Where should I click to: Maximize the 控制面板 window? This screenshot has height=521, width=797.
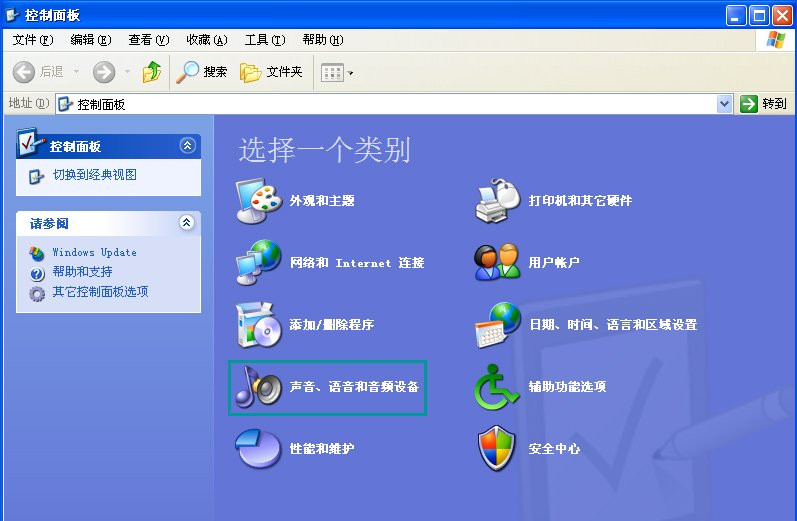(x=759, y=16)
